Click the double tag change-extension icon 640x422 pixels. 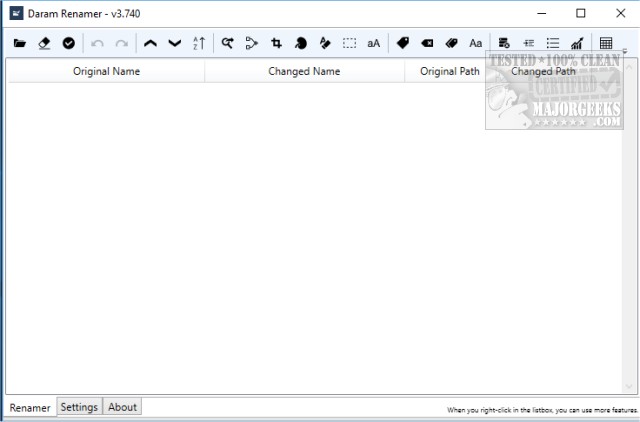click(451, 43)
